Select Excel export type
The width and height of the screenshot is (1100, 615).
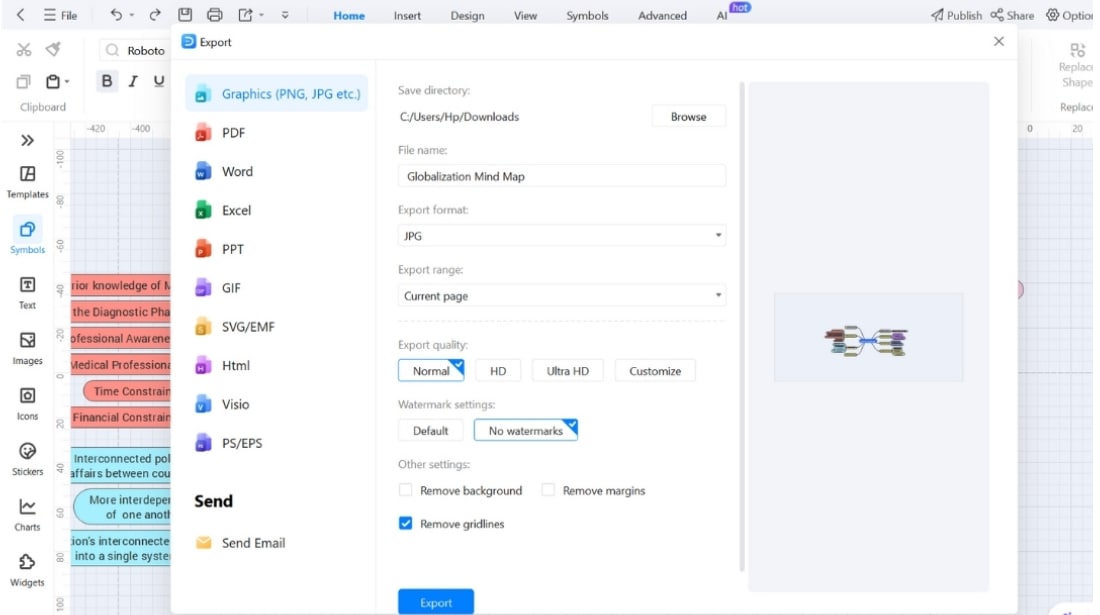222,210
